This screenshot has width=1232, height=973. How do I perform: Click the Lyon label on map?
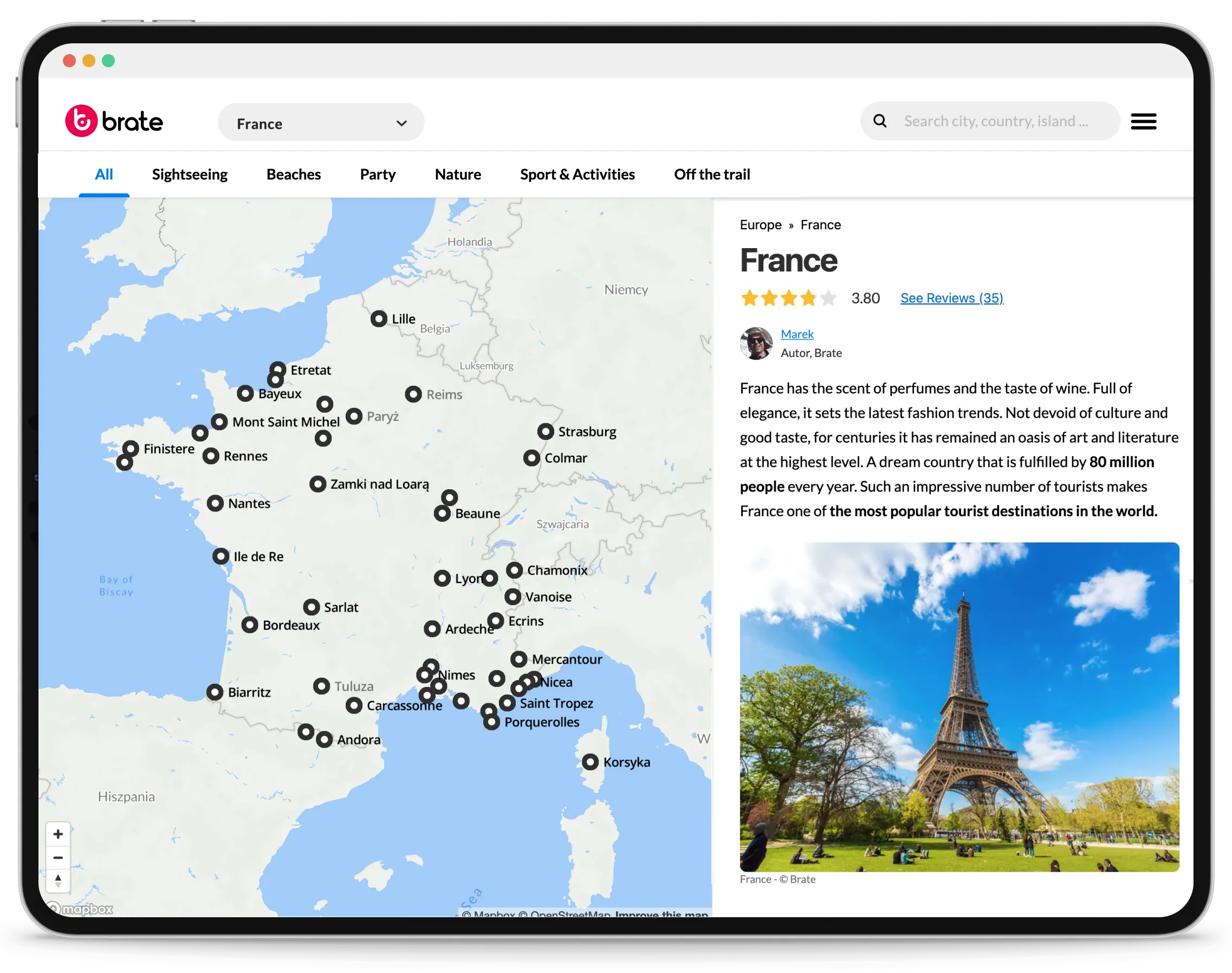[469, 578]
